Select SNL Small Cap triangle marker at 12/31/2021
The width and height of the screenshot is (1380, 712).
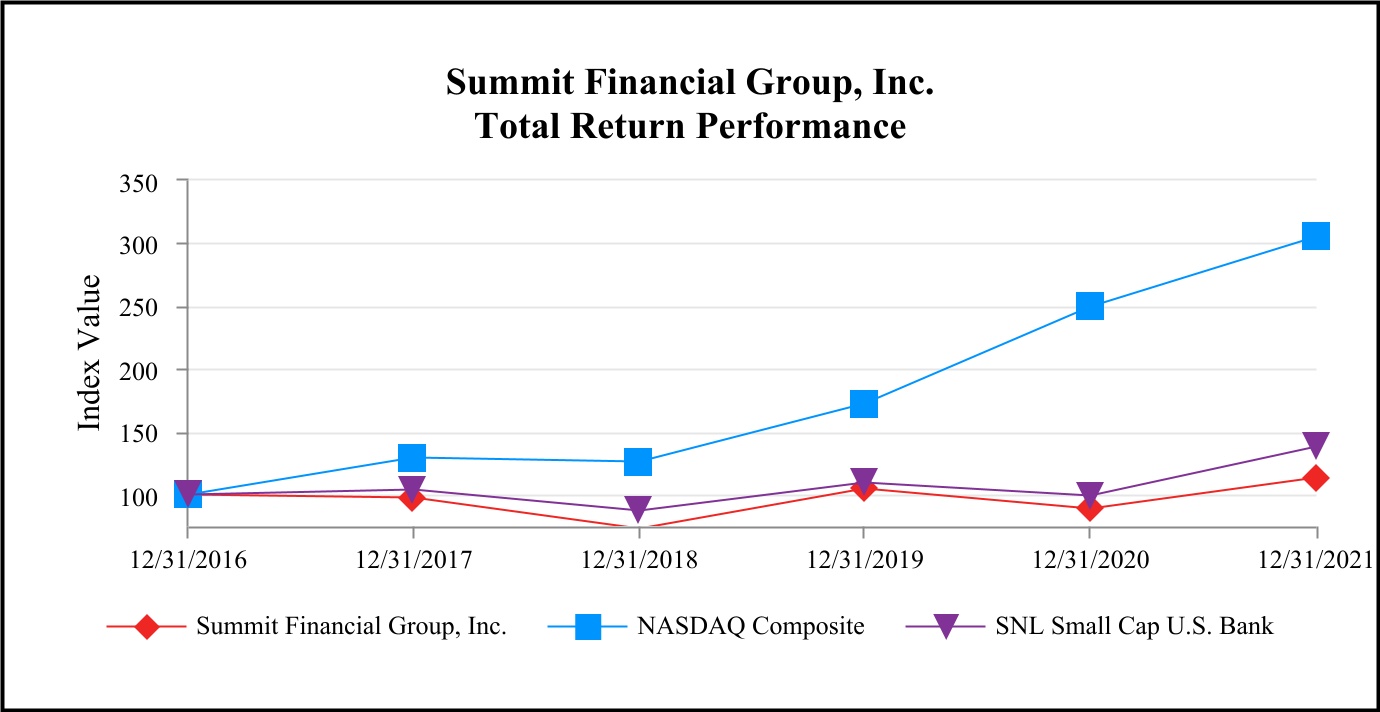tap(1316, 445)
